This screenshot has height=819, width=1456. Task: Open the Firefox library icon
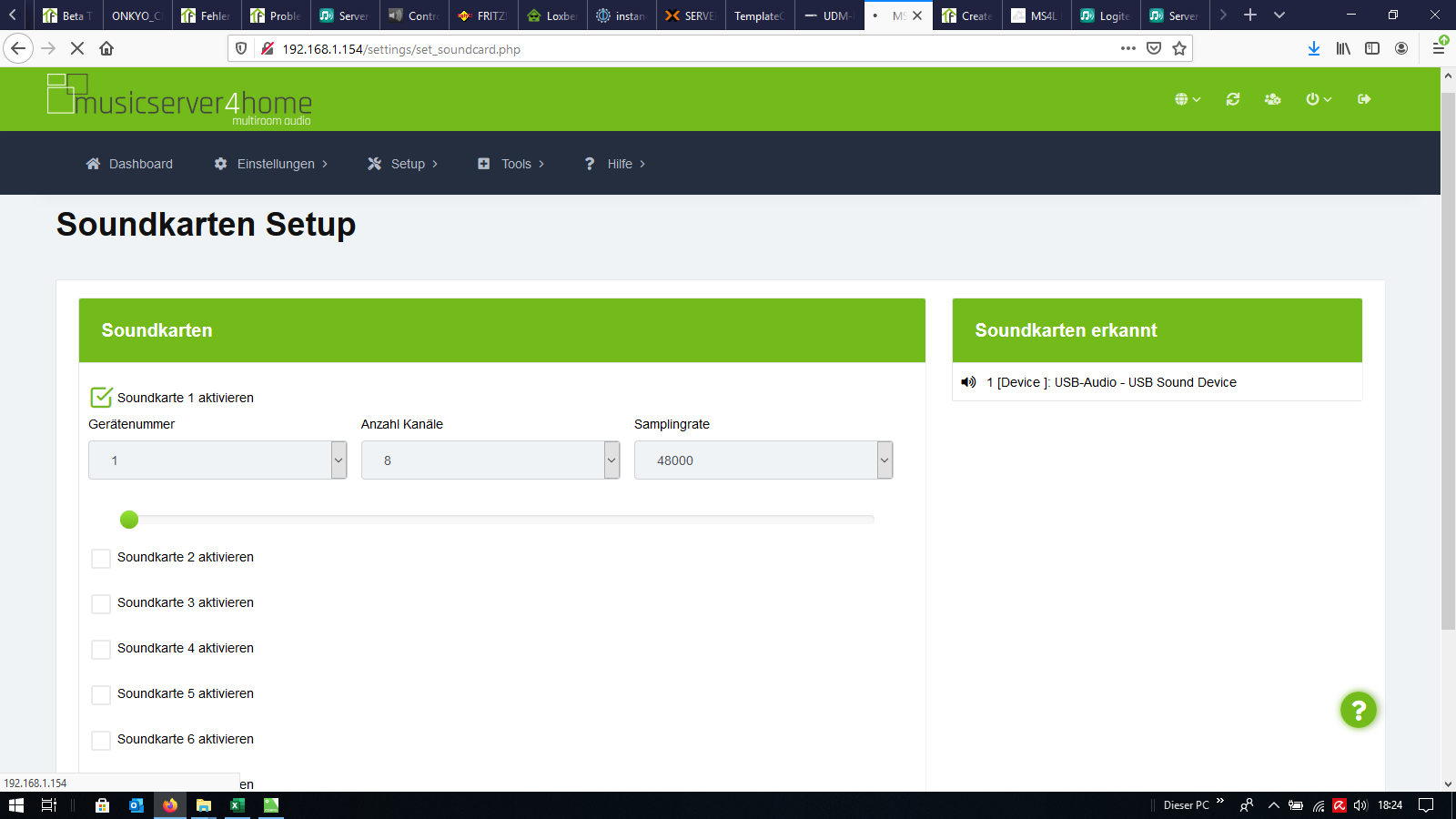1343,48
